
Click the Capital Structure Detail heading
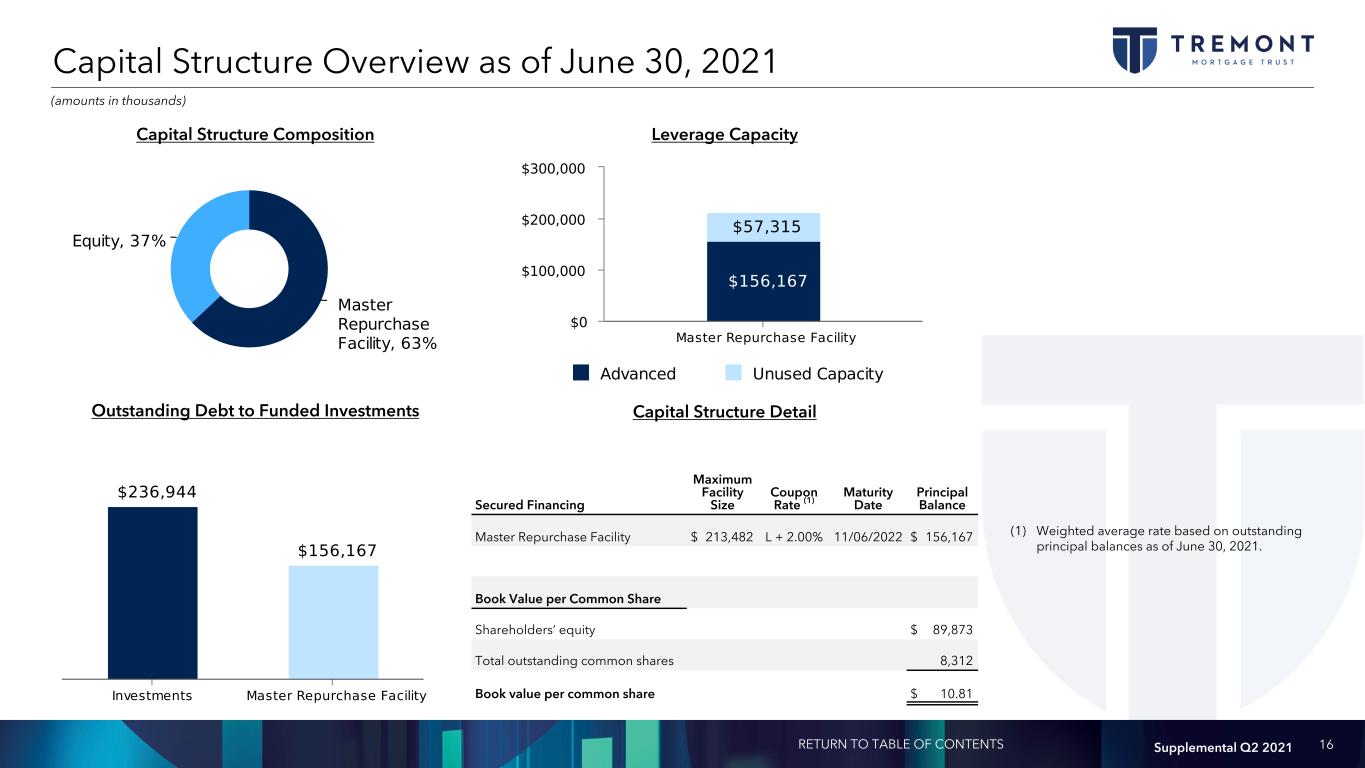coord(724,412)
